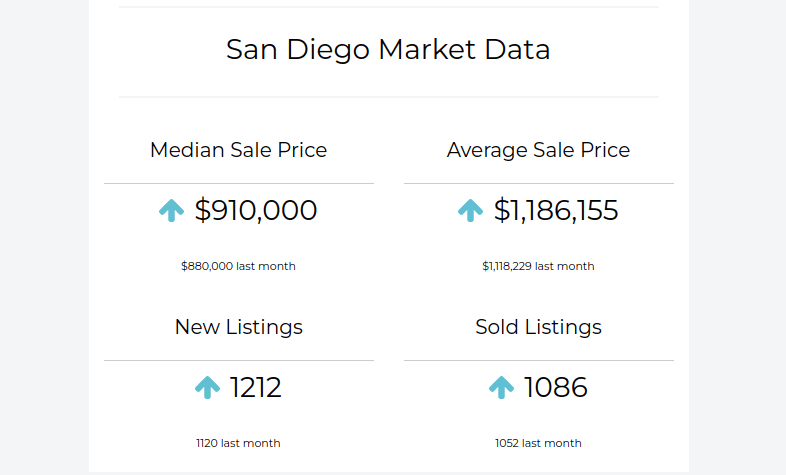Select the $1,186,155 average price value

556,210
